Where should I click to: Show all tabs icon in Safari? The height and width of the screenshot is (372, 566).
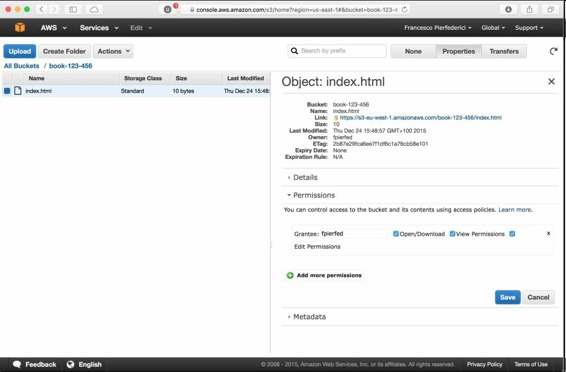[x=550, y=9]
